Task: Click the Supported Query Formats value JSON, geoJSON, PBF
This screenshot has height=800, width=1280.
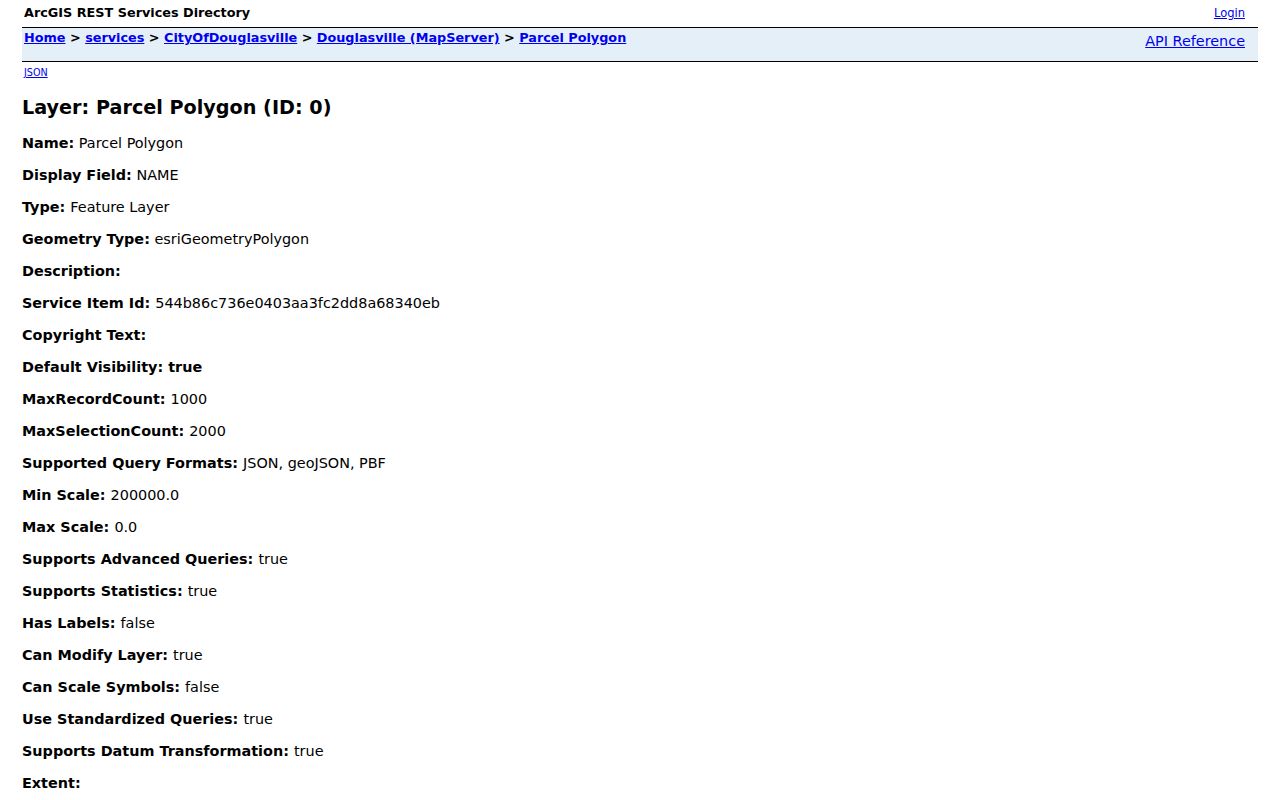Action: click(x=314, y=463)
